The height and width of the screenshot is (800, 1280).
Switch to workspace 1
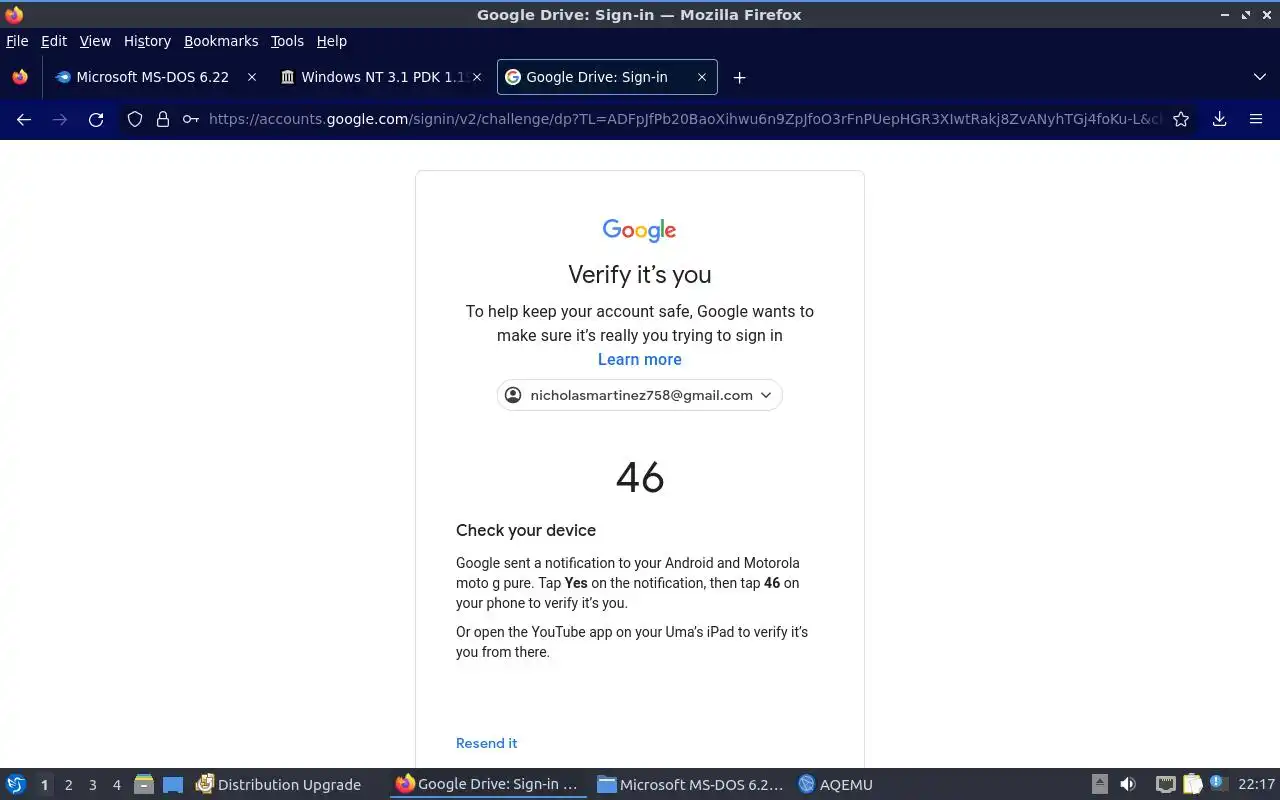(x=44, y=785)
